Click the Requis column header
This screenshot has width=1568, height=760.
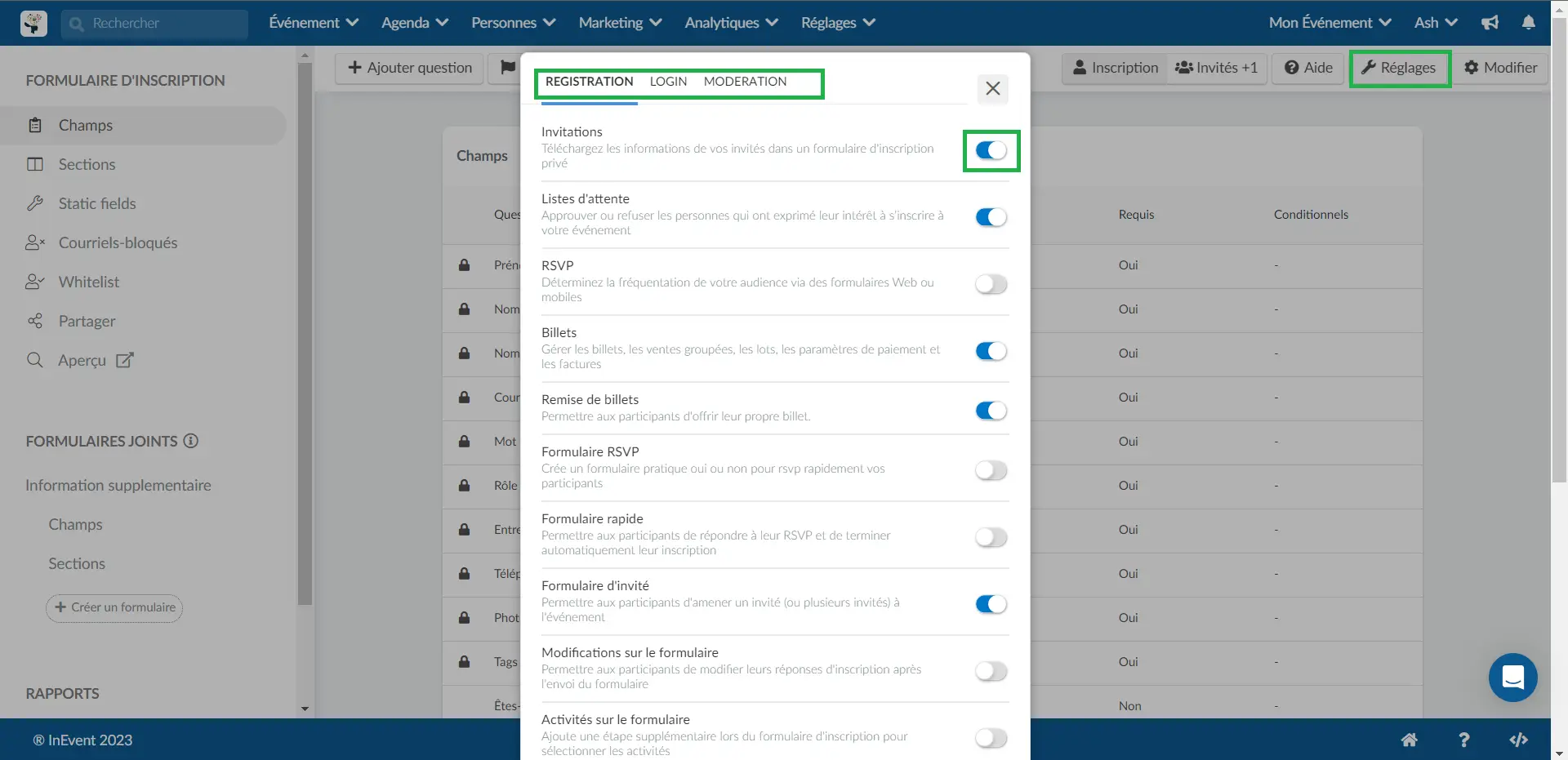click(x=1136, y=215)
